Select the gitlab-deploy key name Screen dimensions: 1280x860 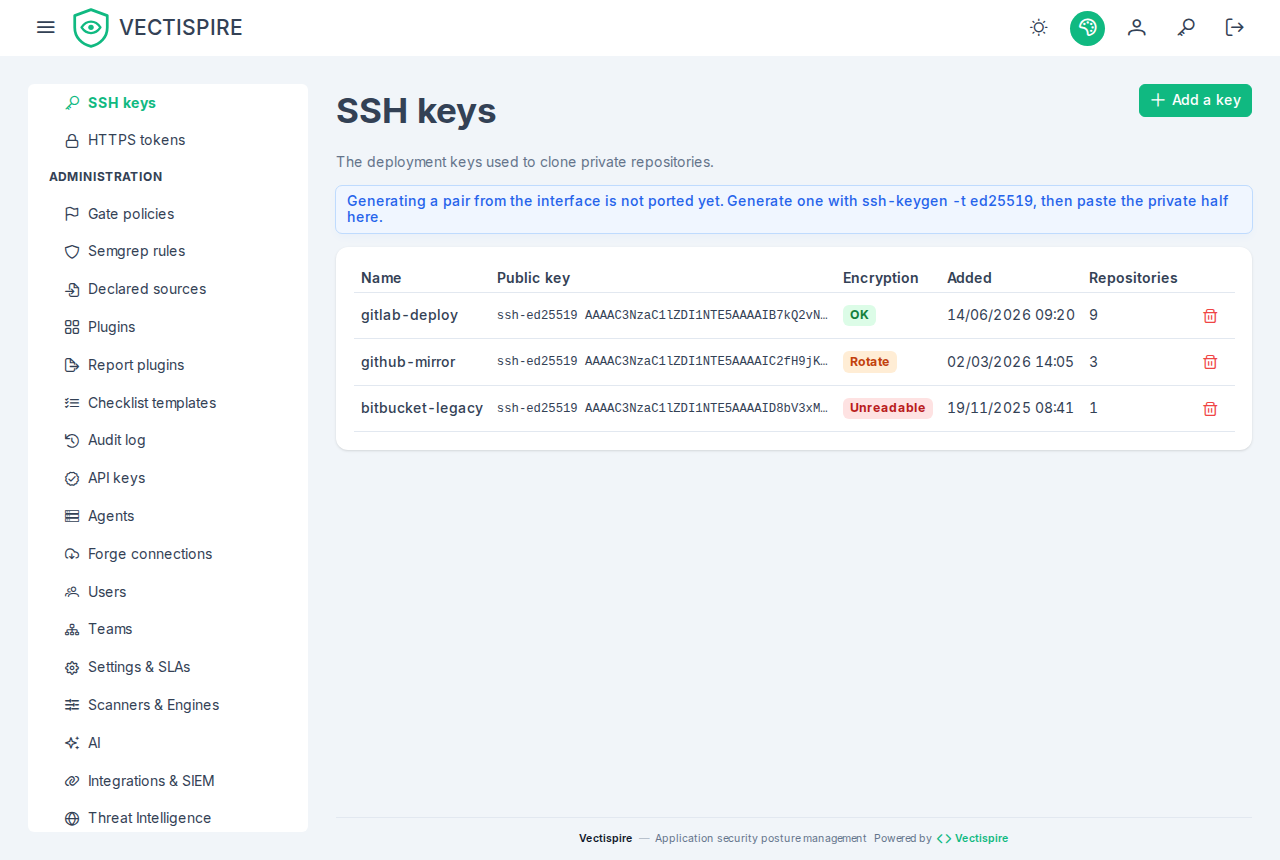point(409,315)
